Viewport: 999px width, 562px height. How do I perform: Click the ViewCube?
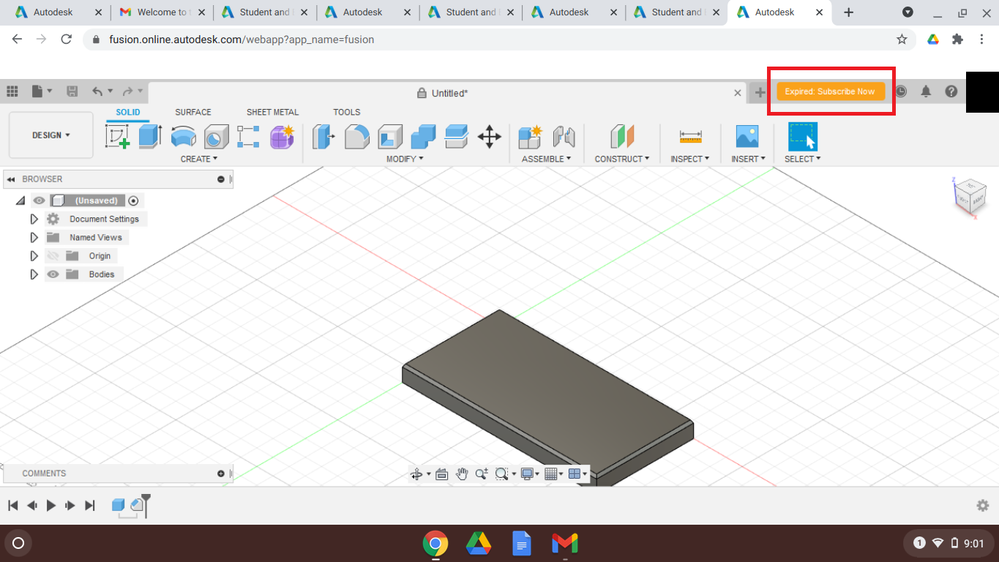(969, 196)
